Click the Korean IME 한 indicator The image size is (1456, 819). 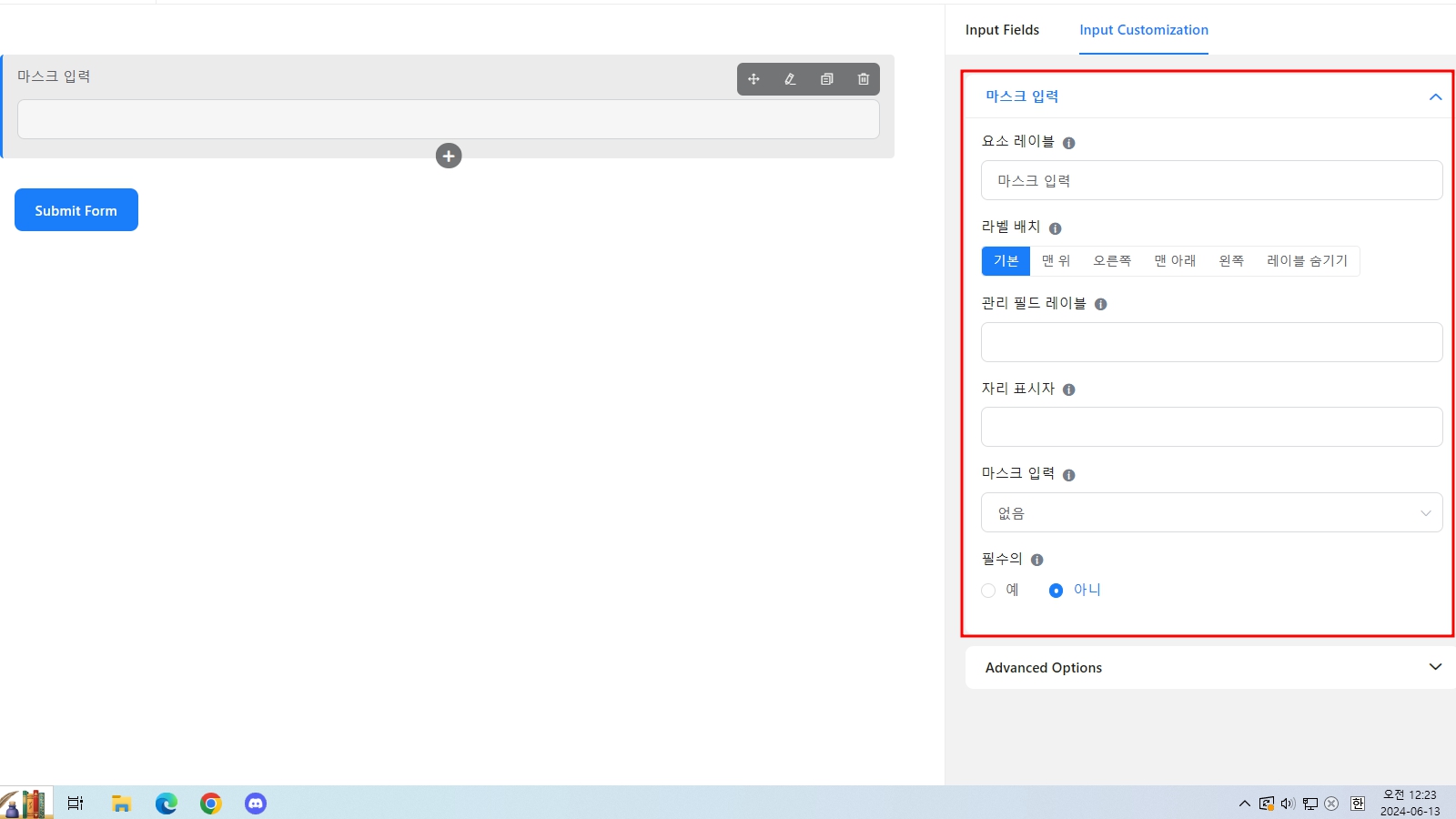(1358, 803)
